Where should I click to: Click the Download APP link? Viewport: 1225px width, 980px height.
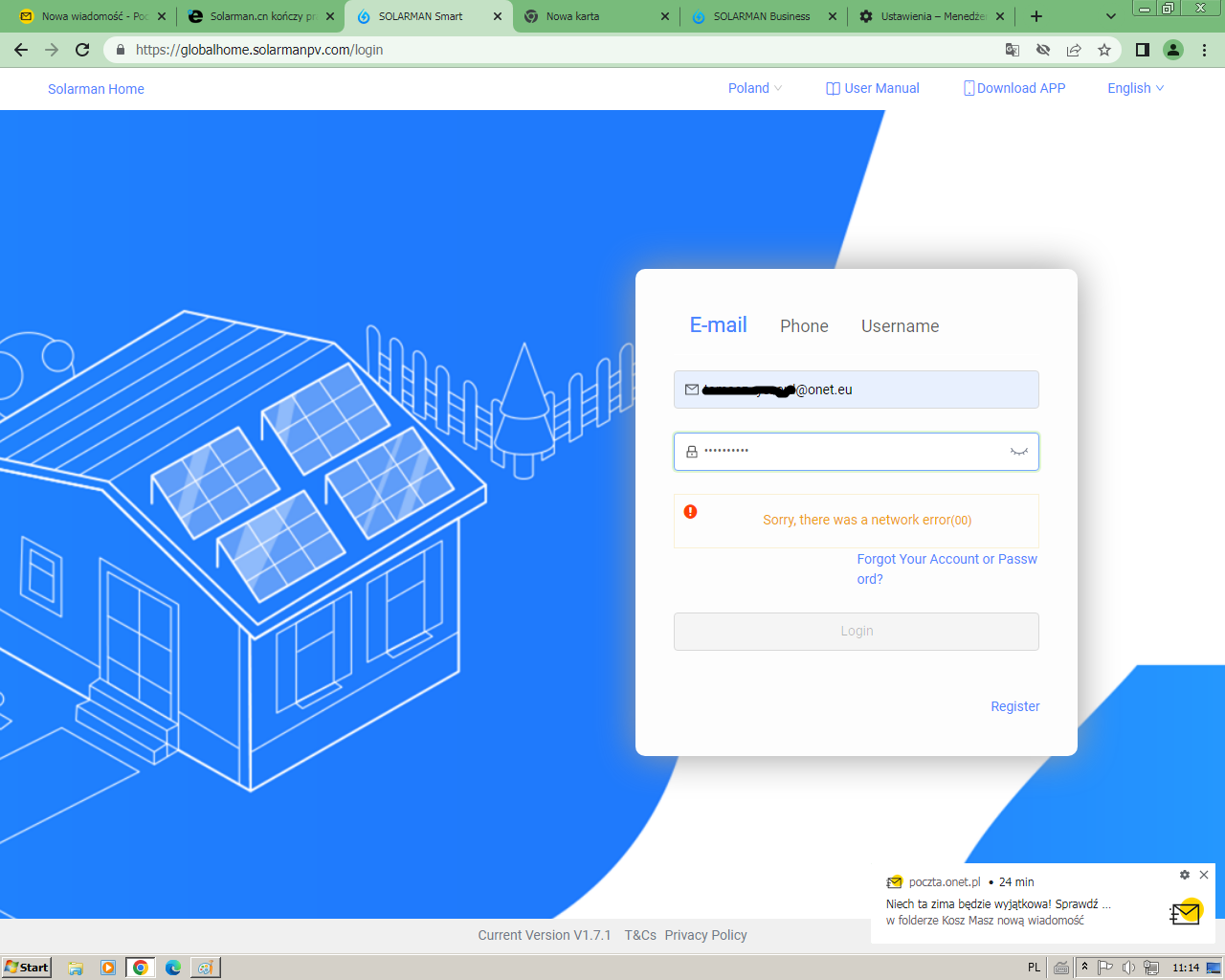(1014, 88)
